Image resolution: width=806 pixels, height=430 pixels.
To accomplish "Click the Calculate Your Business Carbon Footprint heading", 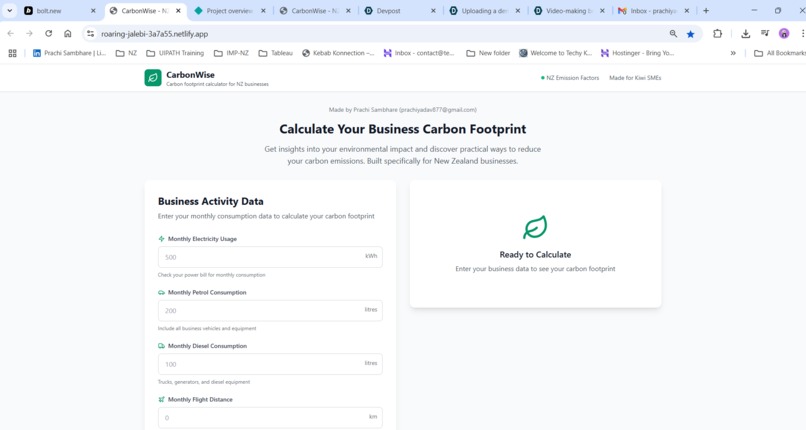I will [x=402, y=129].
